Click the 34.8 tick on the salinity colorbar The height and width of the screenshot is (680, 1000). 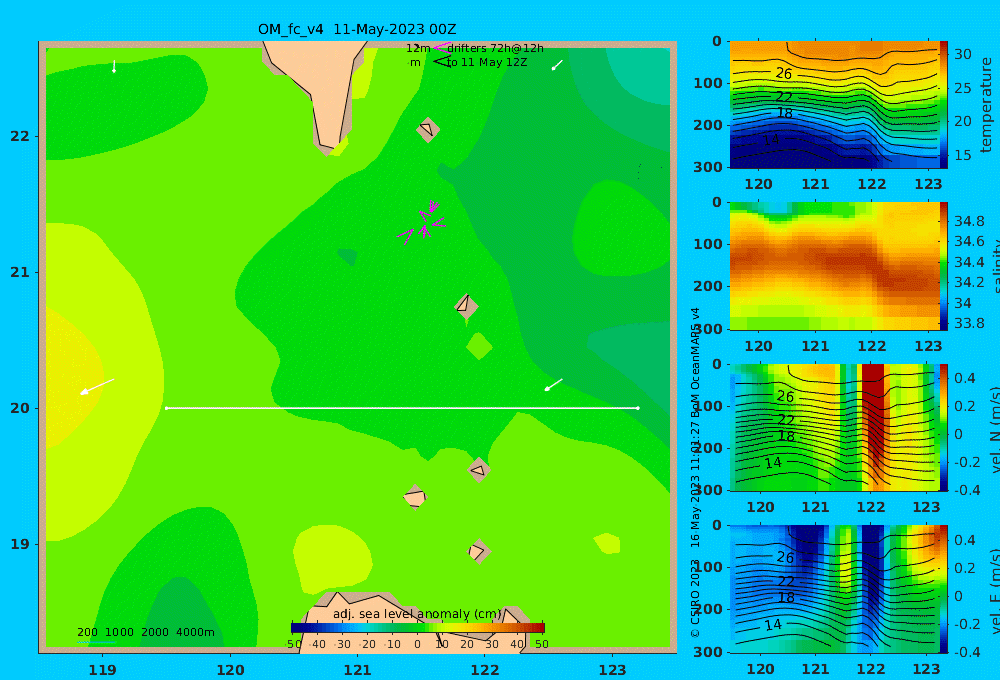[969, 221]
